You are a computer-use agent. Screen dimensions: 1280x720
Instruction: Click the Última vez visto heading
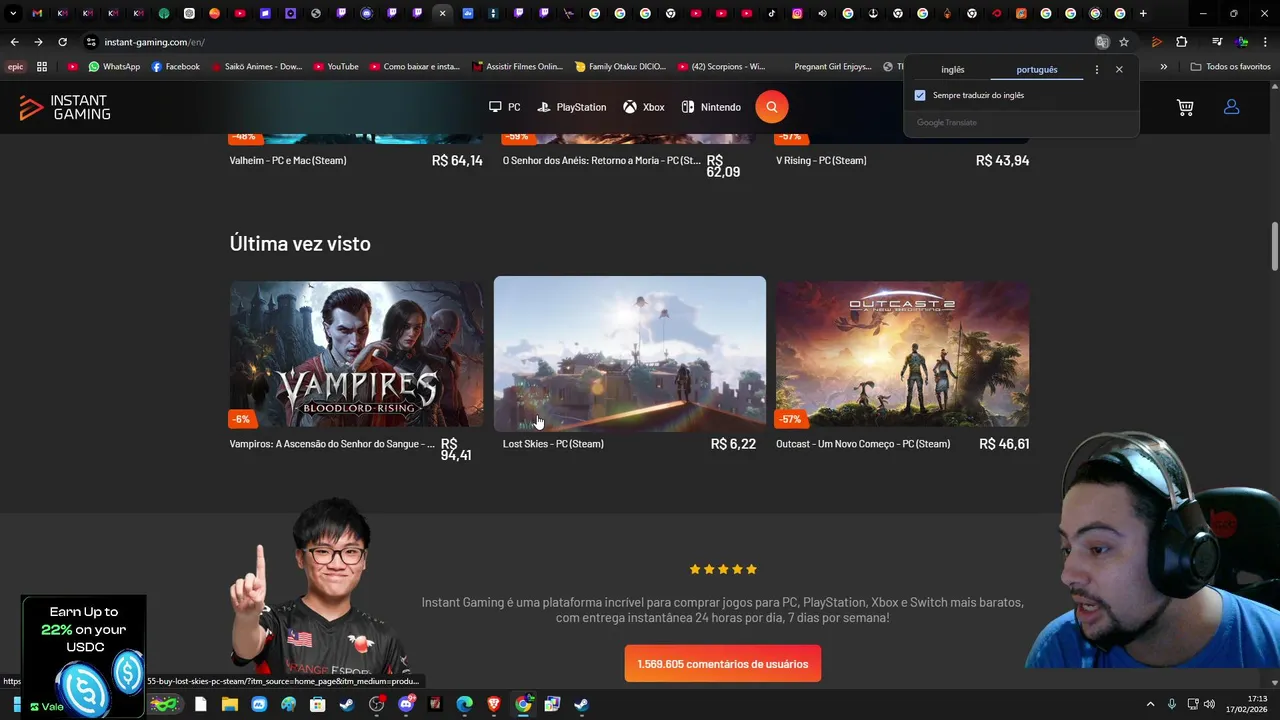300,243
